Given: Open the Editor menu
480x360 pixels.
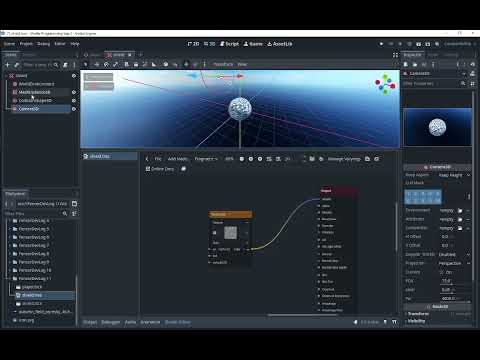Looking at the screenshot, I should pos(60,44).
